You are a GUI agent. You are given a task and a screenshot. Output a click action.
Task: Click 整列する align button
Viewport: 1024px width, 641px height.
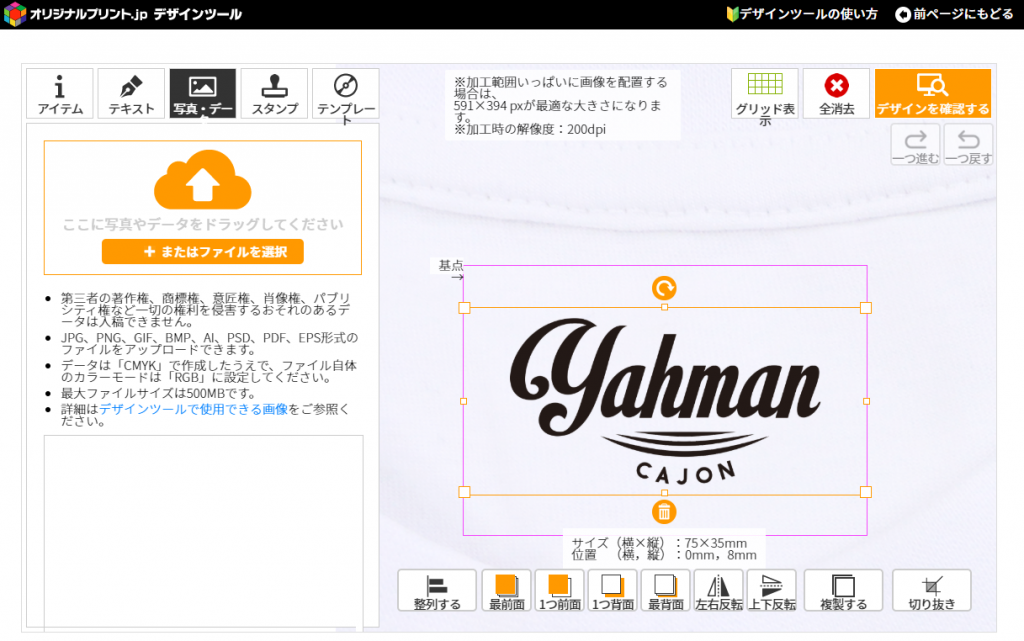pos(437,591)
